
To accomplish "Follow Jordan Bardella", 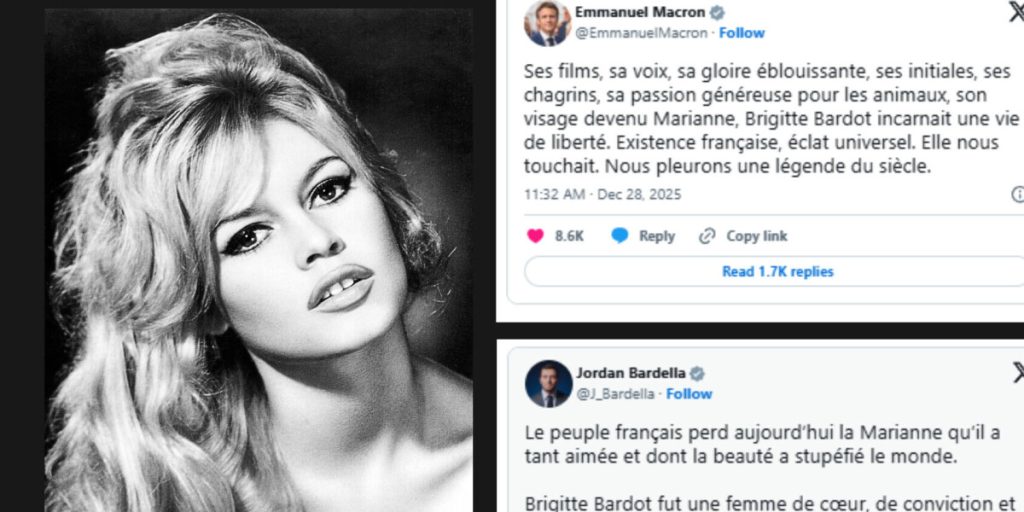I will pos(689,394).
